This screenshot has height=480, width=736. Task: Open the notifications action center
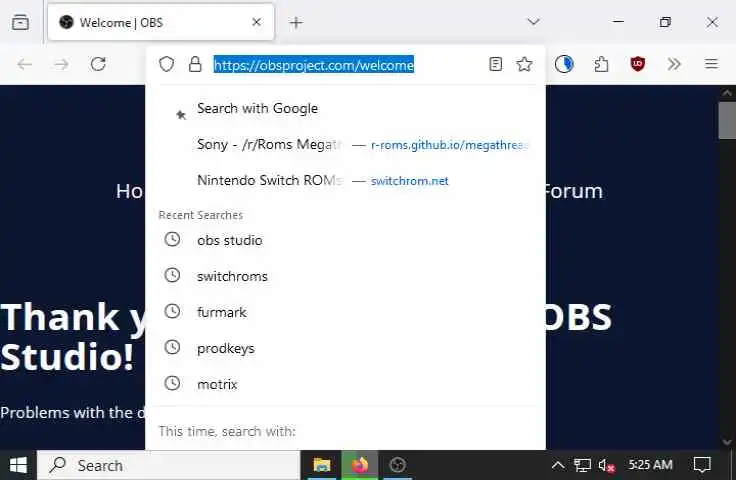tap(702, 465)
